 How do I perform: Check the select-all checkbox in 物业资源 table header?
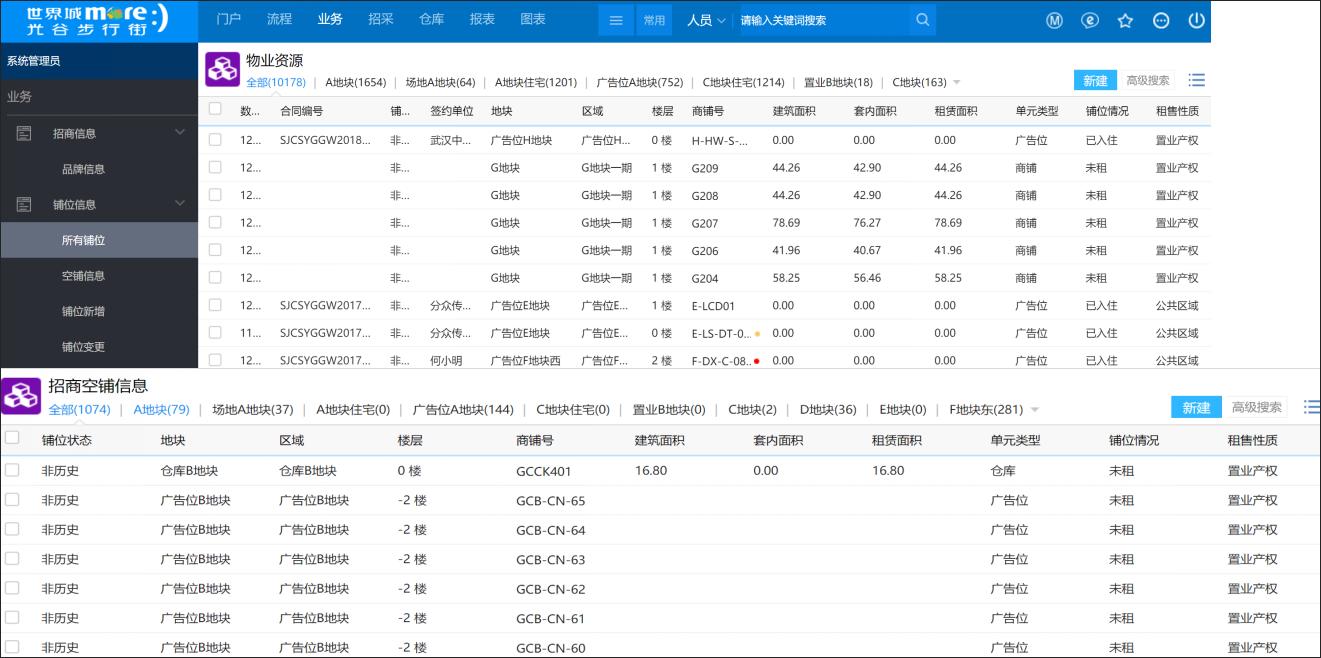pos(213,112)
